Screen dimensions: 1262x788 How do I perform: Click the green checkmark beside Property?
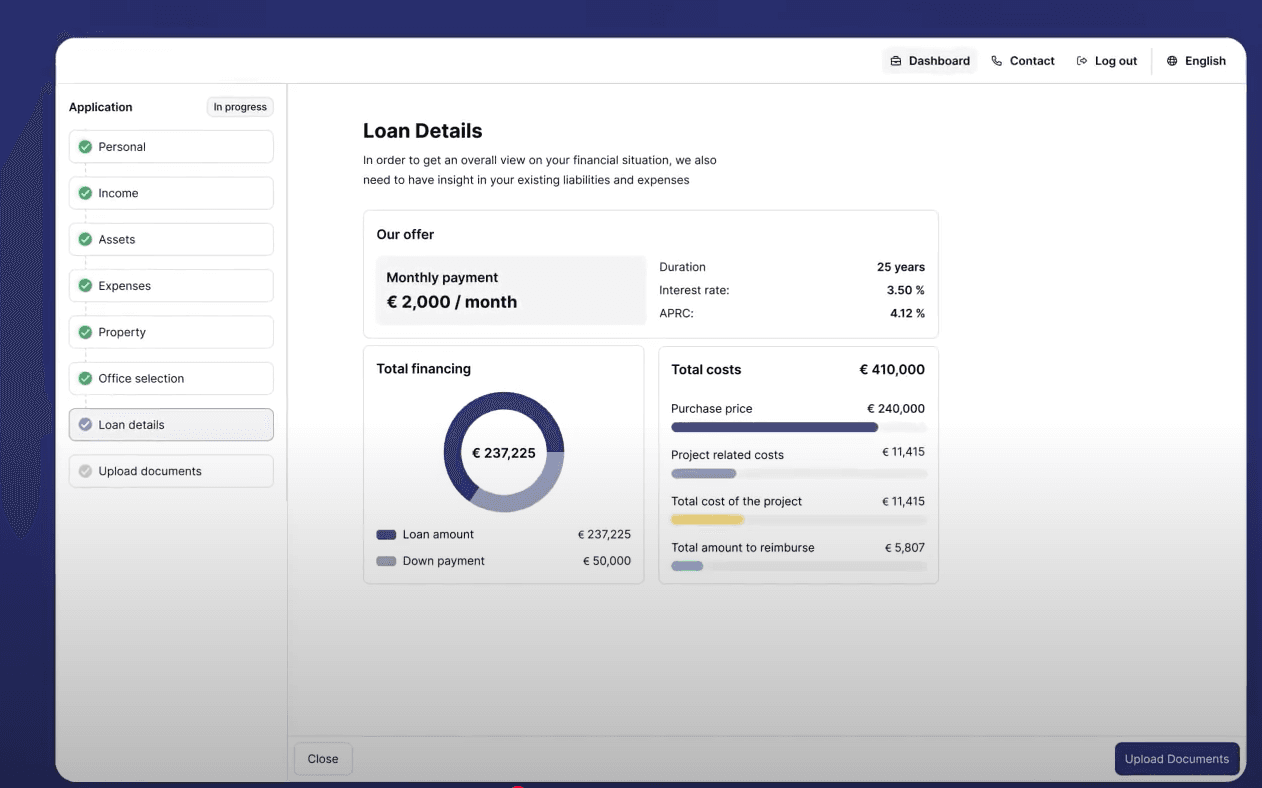85,332
